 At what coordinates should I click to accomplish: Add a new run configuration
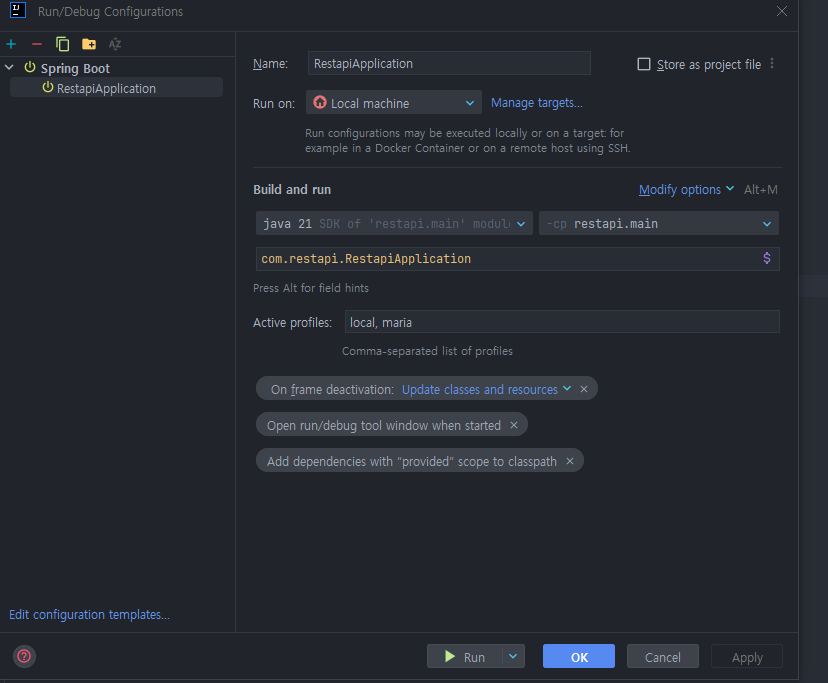click(11, 44)
